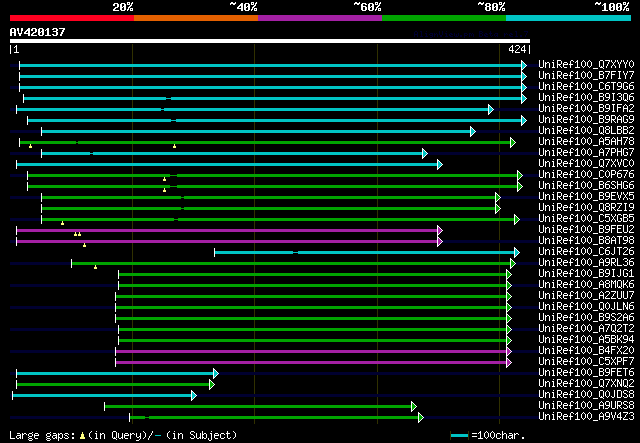The width and height of the screenshot is (640, 443).
Task: Select the UniRef100_B9I3Q6 label
Action: 586,98
